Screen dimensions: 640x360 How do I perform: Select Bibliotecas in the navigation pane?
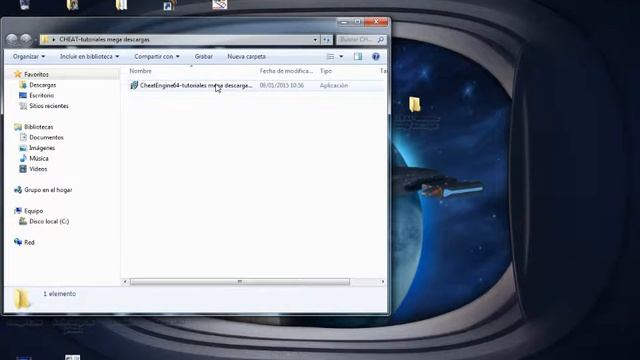39,127
